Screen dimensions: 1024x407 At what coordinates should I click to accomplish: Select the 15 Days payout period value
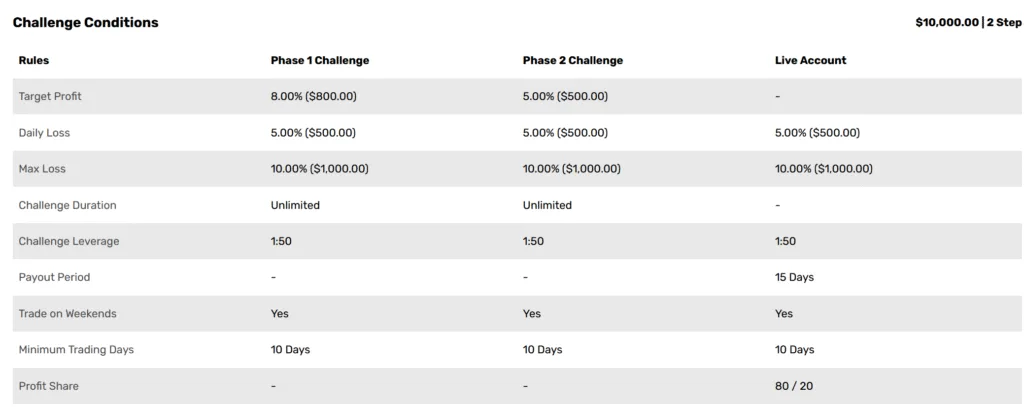(x=795, y=277)
